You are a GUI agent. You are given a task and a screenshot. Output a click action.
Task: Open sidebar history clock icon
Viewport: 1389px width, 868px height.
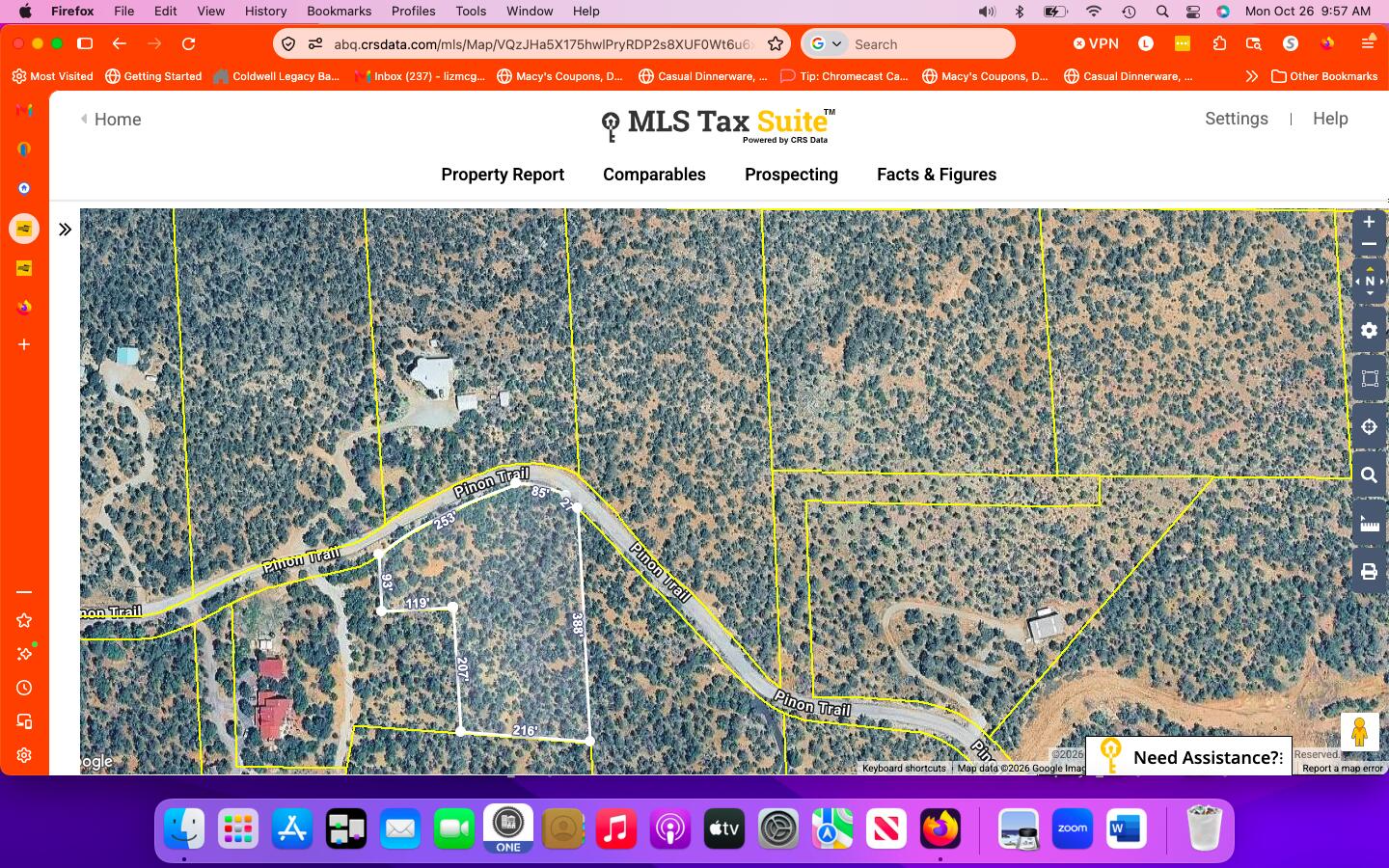(x=24, y=688)
